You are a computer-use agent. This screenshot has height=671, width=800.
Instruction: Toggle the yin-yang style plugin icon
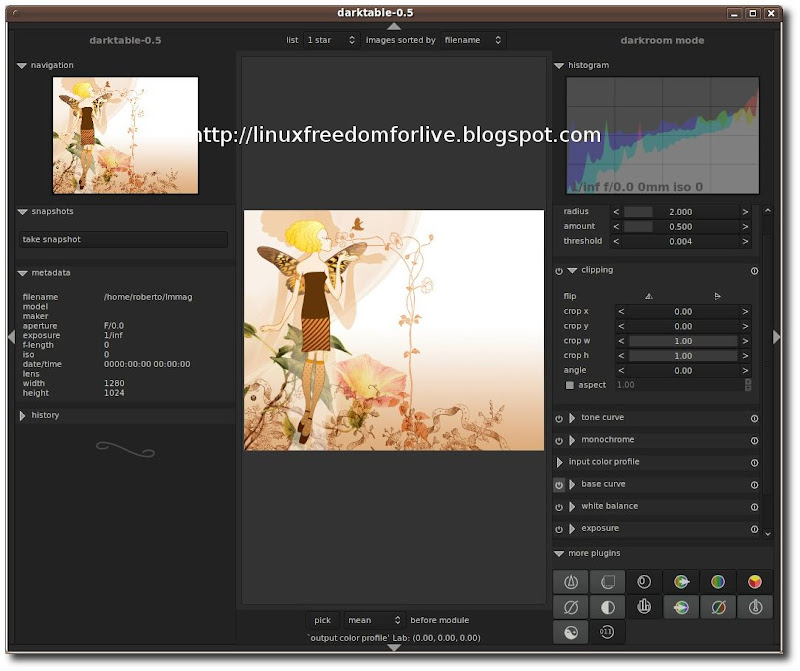[570, 633]
